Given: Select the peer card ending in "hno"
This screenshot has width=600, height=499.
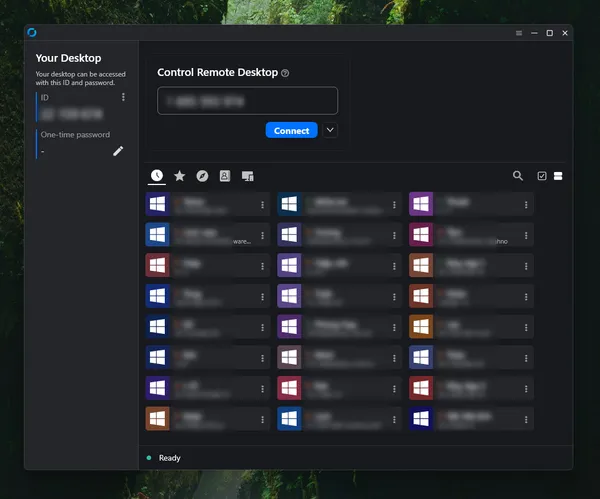Looking at the screenshot, I should click(471, 235).
